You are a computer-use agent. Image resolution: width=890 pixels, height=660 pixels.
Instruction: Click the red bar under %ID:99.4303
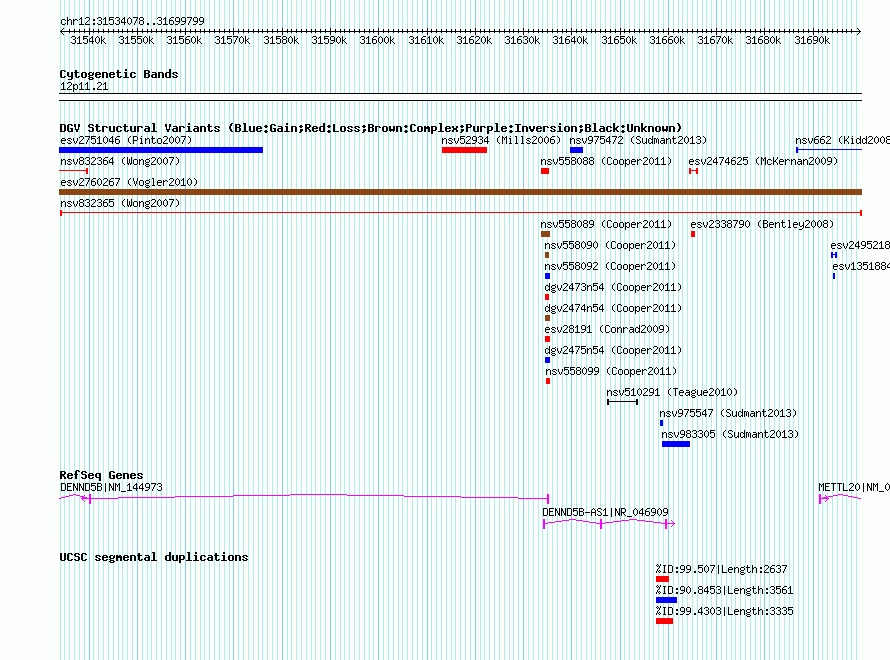point(664,621)
